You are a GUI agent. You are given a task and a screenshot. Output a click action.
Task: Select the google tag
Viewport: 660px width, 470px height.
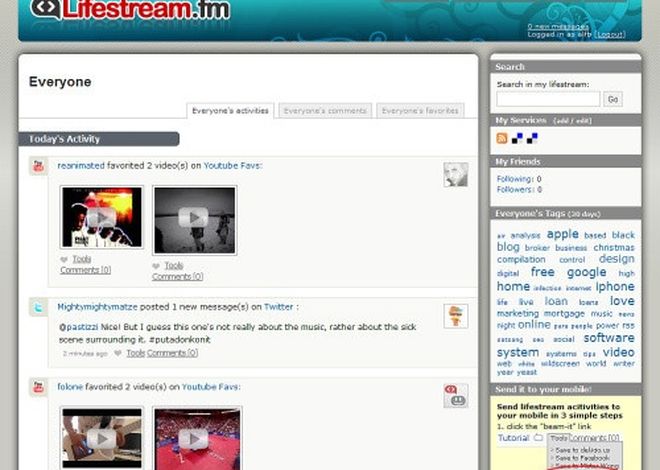[586, 272]
